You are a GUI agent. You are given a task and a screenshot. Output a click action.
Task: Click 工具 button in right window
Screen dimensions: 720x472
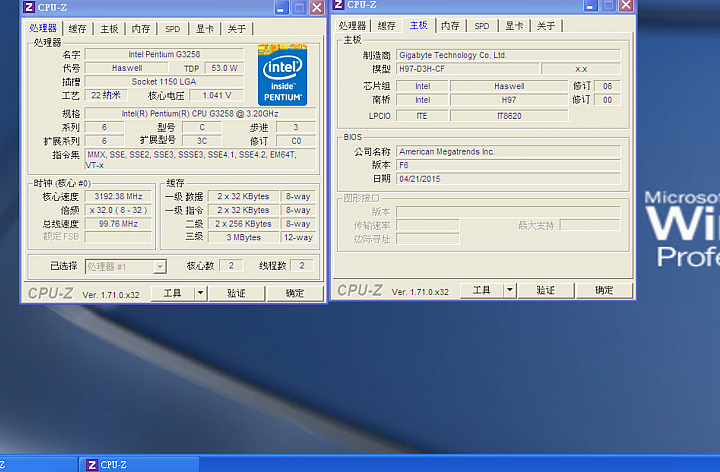[x=482, y=290]
